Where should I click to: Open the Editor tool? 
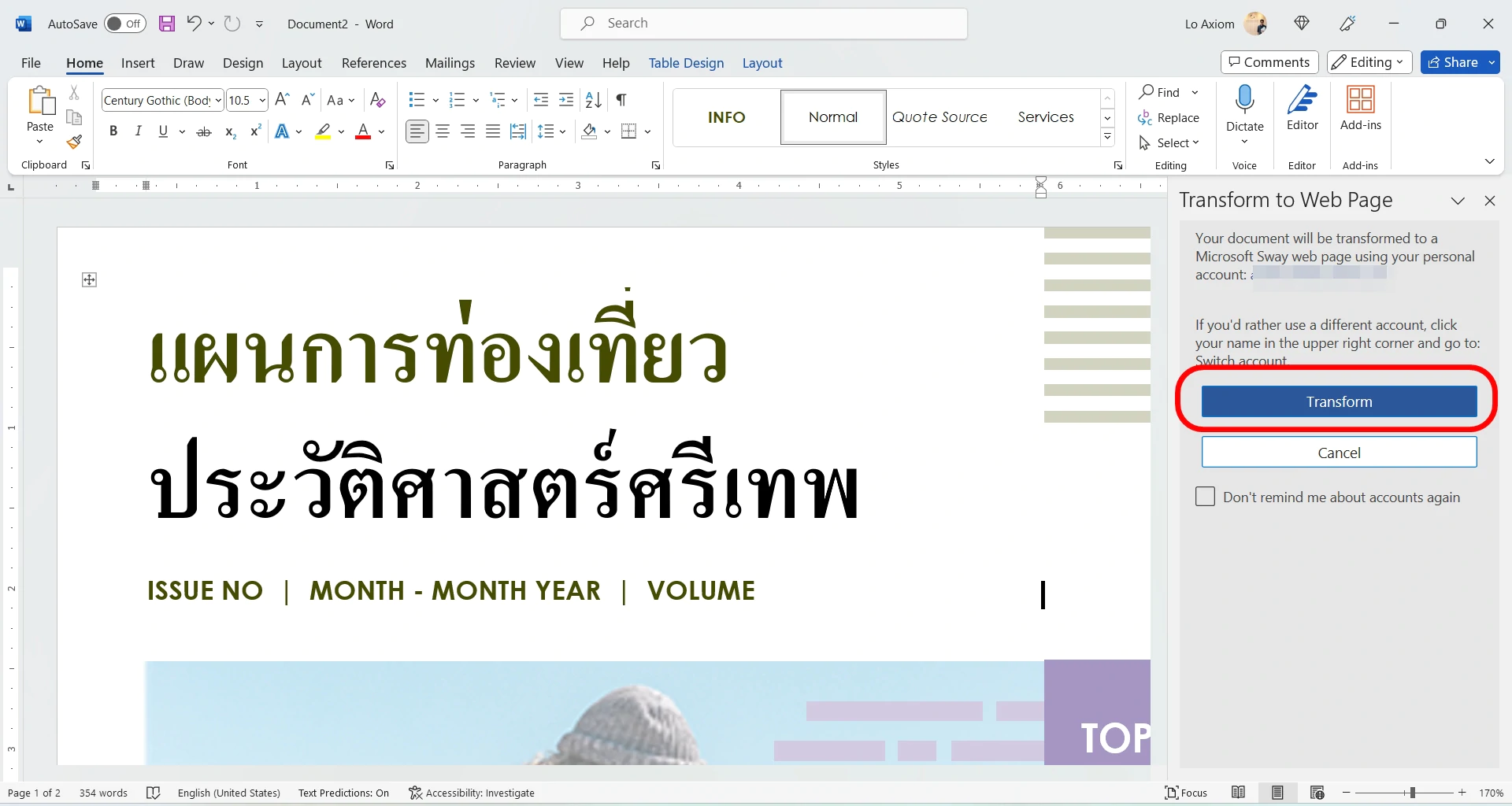(x=1303, y=109)
